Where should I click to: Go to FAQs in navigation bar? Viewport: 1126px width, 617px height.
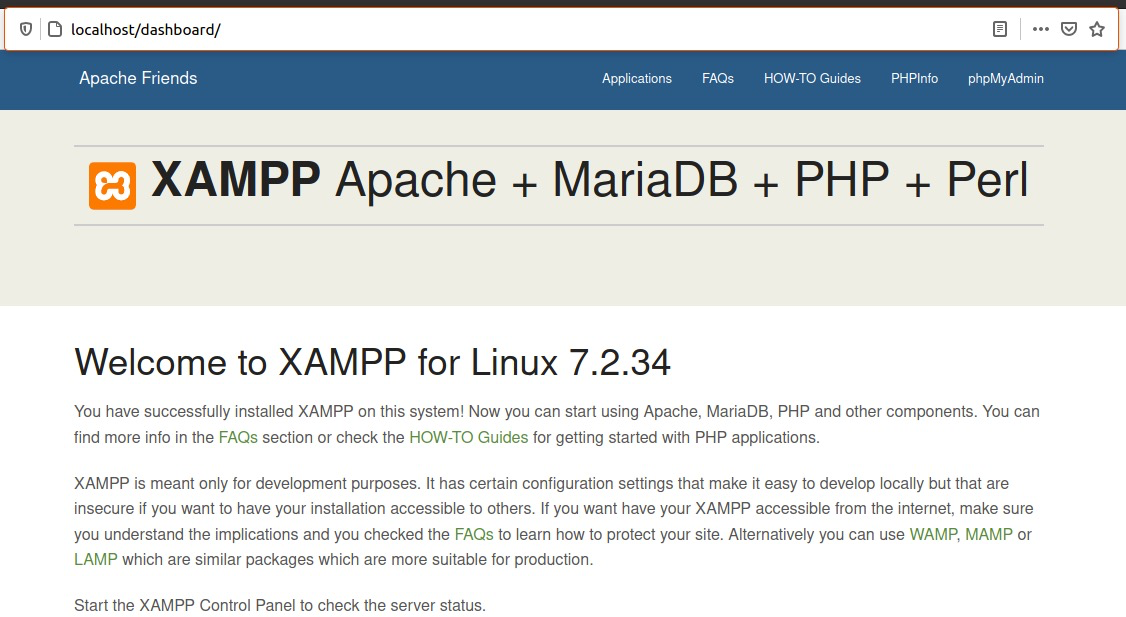pyautogui.click(x=717, y=79)
